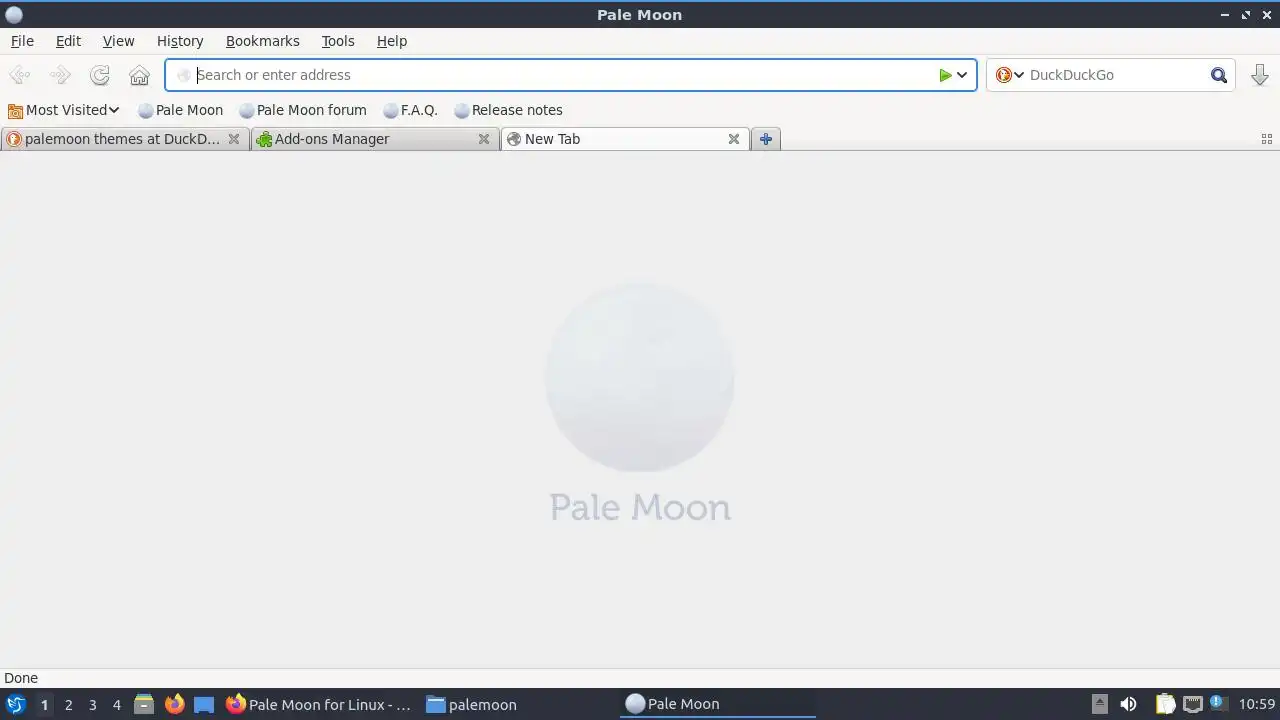Close the palemoon themes tab

[234, 139]
